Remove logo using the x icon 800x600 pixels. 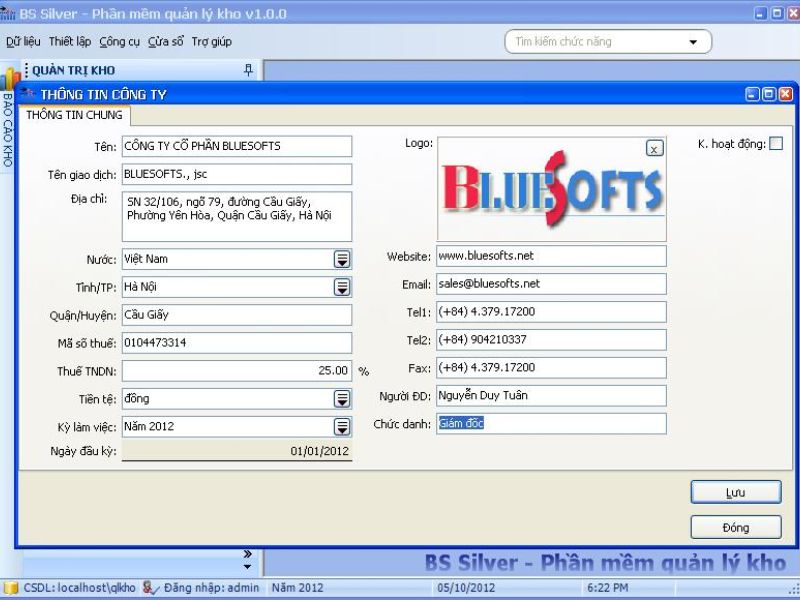654,148
